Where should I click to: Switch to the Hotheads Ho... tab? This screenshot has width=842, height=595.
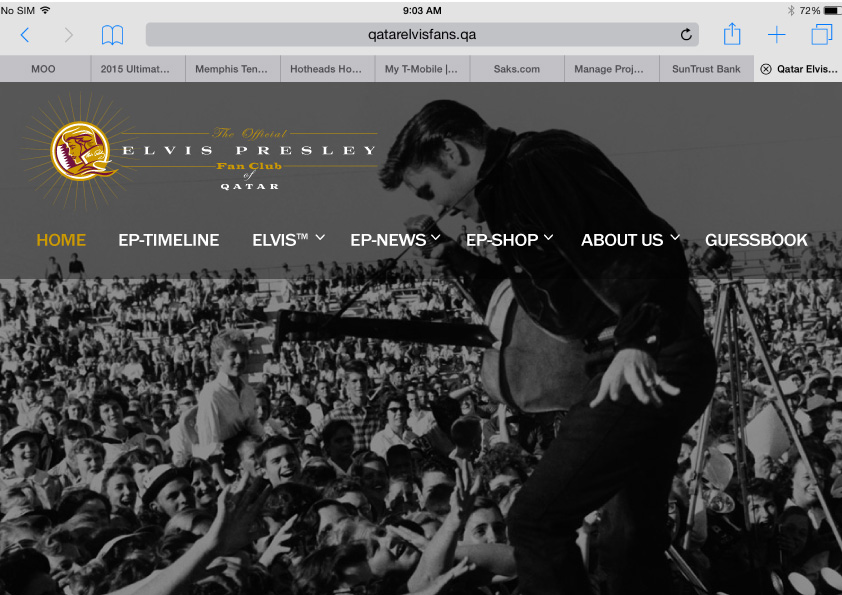[328, 69]
